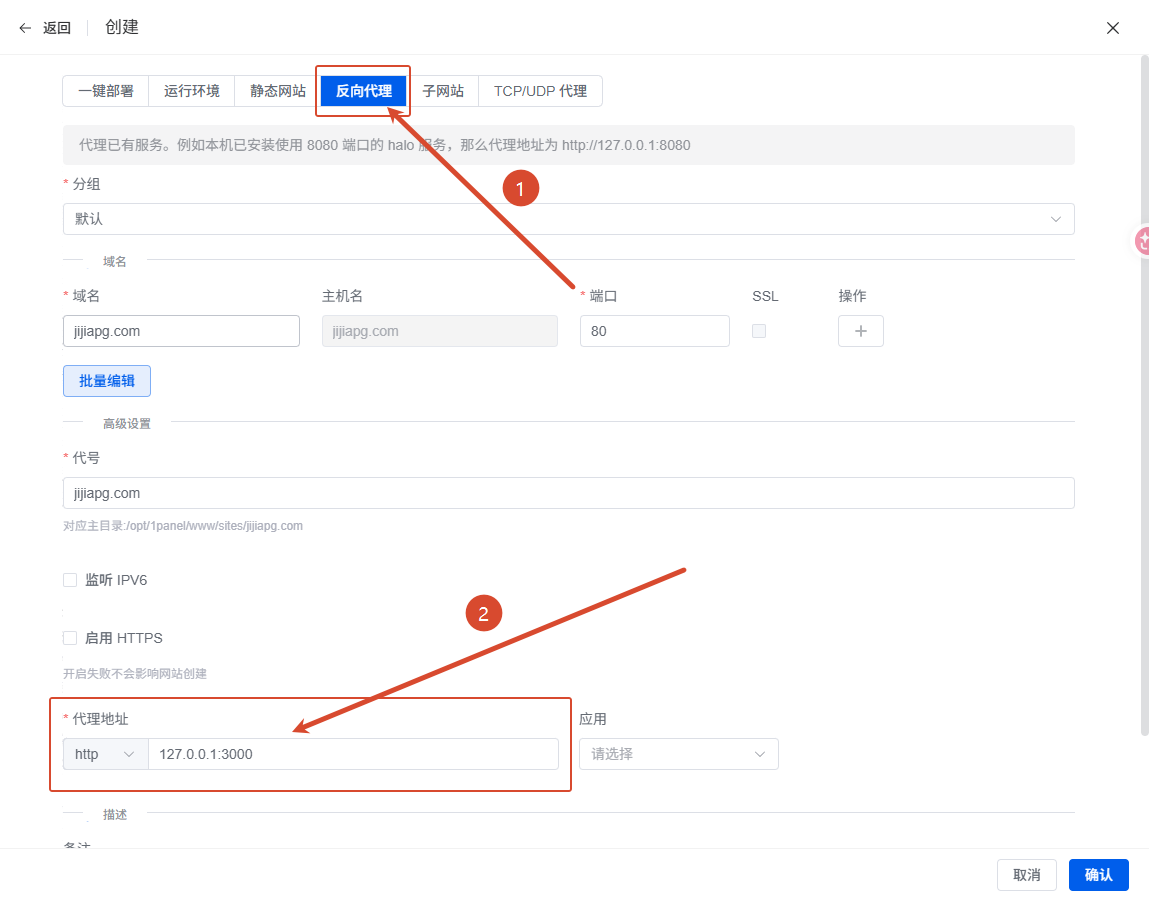Check the 监听 IPV6 option
Viewport: 1149px width, 911px height.
pyautogui.click(x=70, y=580)
